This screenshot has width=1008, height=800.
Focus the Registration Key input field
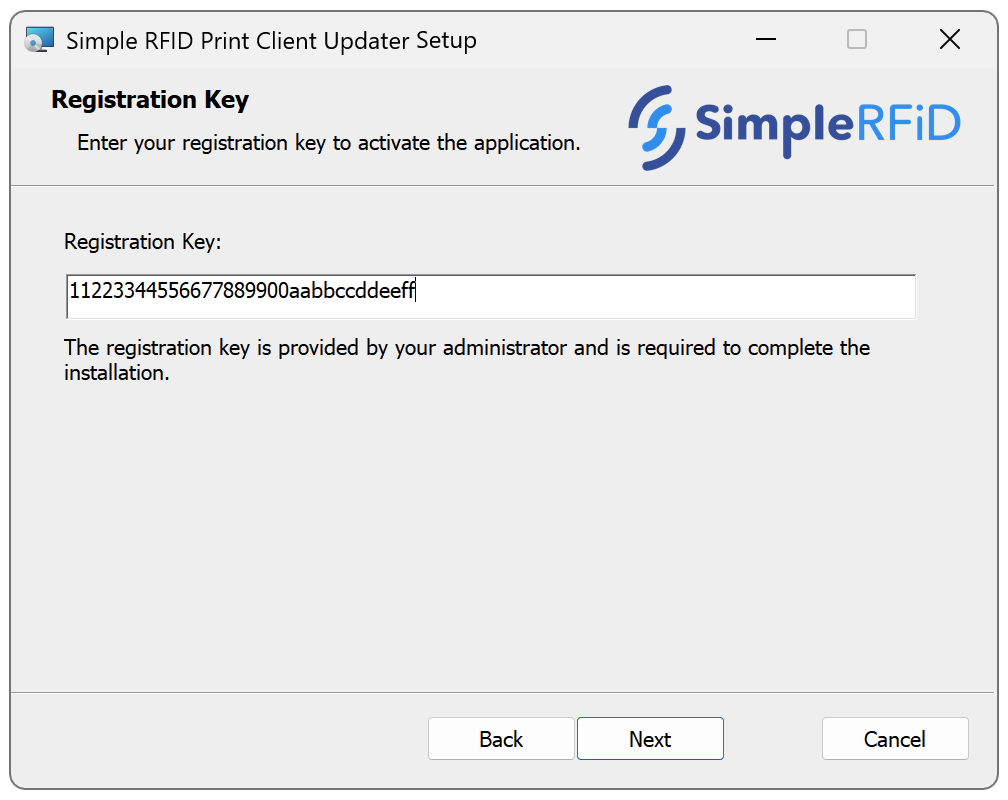click(x=490, y=297)
